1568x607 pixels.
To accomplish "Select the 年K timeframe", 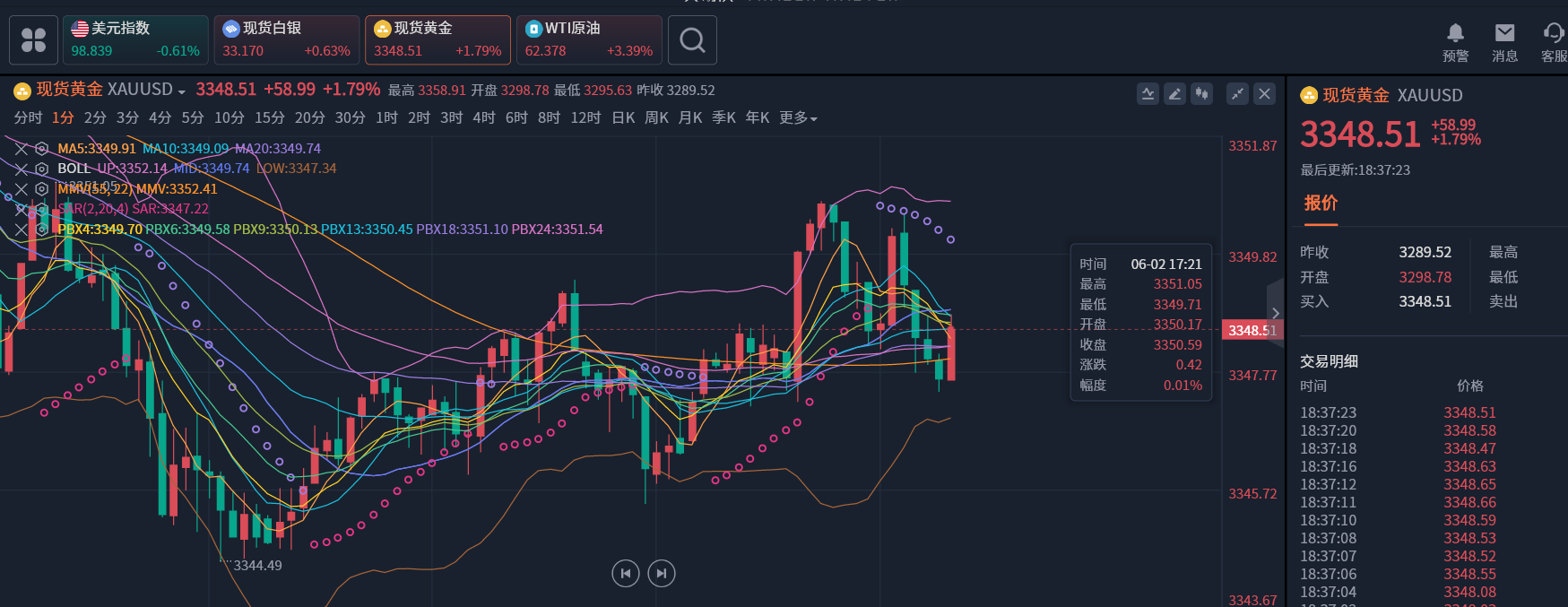I will 758,117.
